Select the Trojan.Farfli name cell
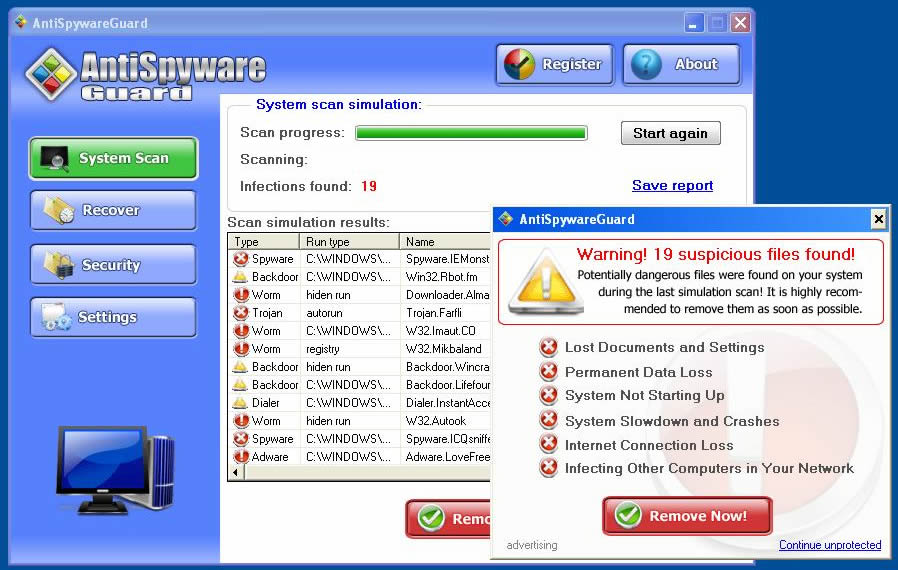The width and height of the screenshot is (898, 570). coord(434,313)
